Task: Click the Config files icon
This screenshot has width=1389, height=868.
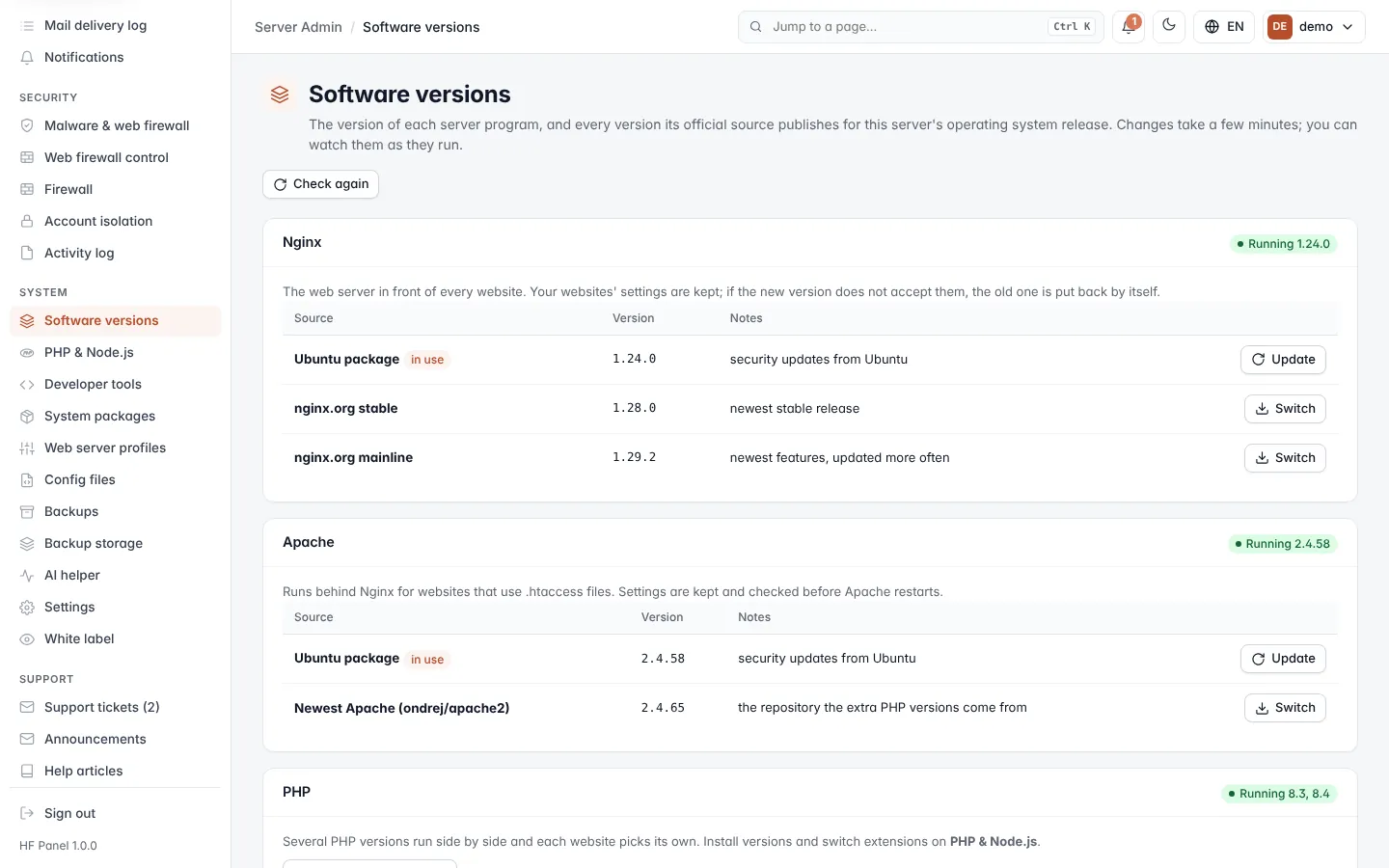Action: pos(27,480)
